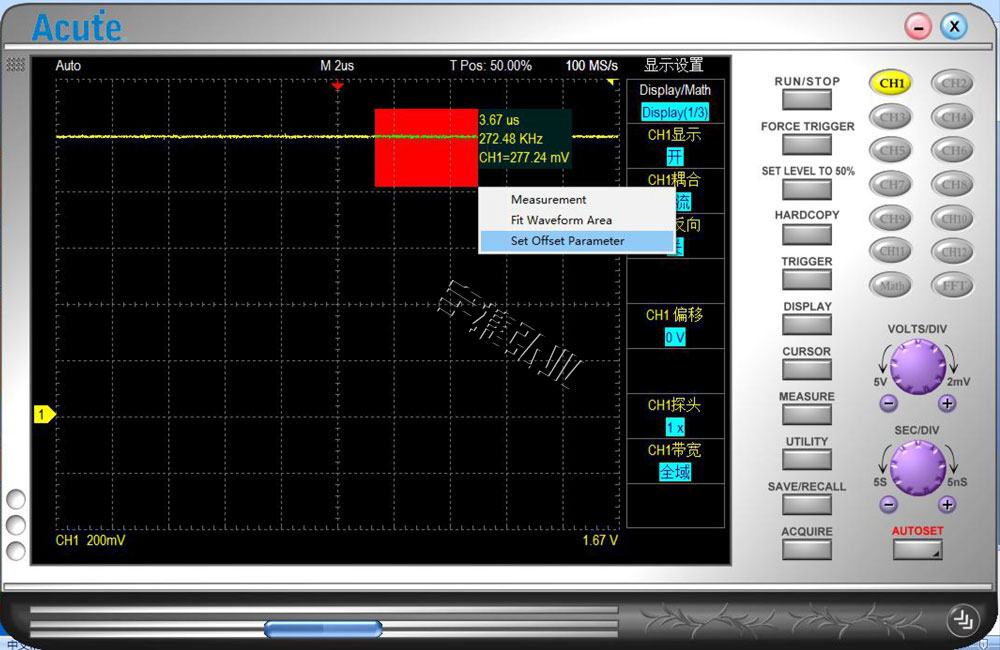
Task: Click the blue horizontal scrollbar thumb
Action: pos(323,630)
